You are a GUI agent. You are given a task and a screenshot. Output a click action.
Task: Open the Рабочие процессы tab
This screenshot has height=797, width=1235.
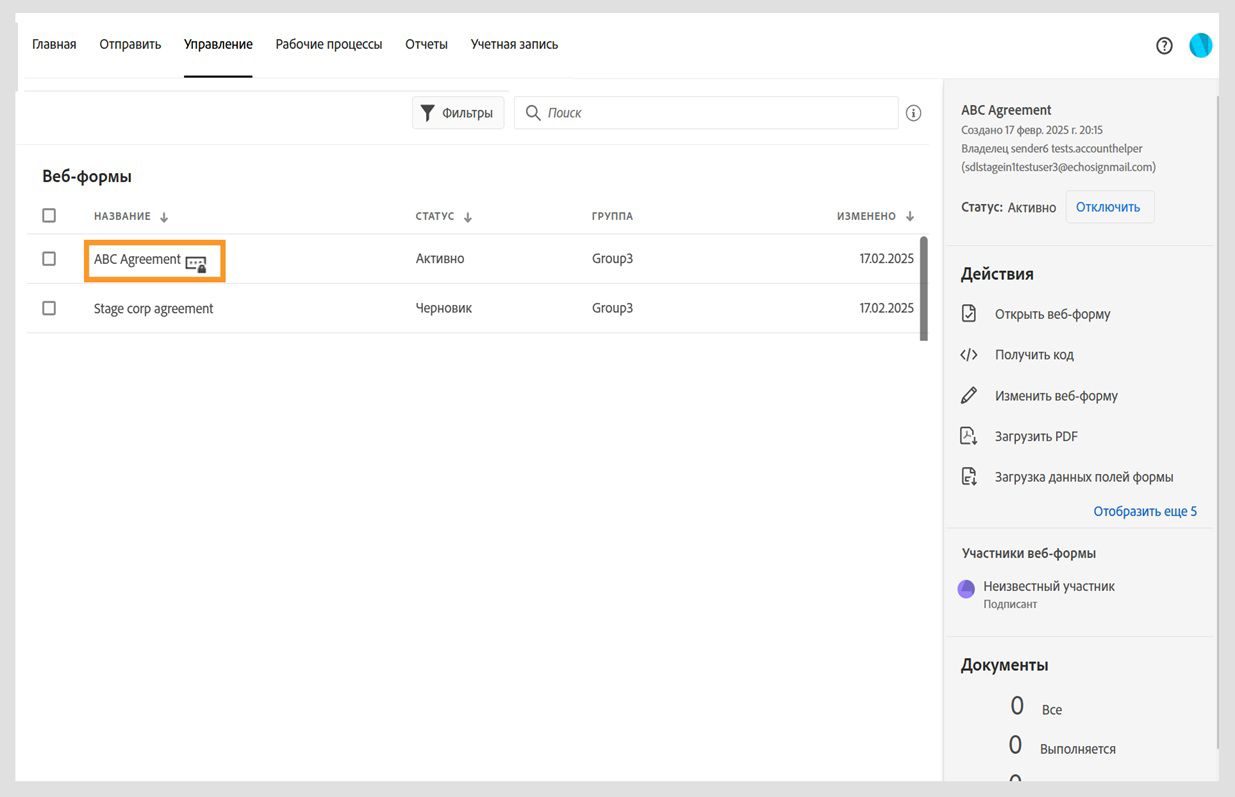[x=328, y=44]
